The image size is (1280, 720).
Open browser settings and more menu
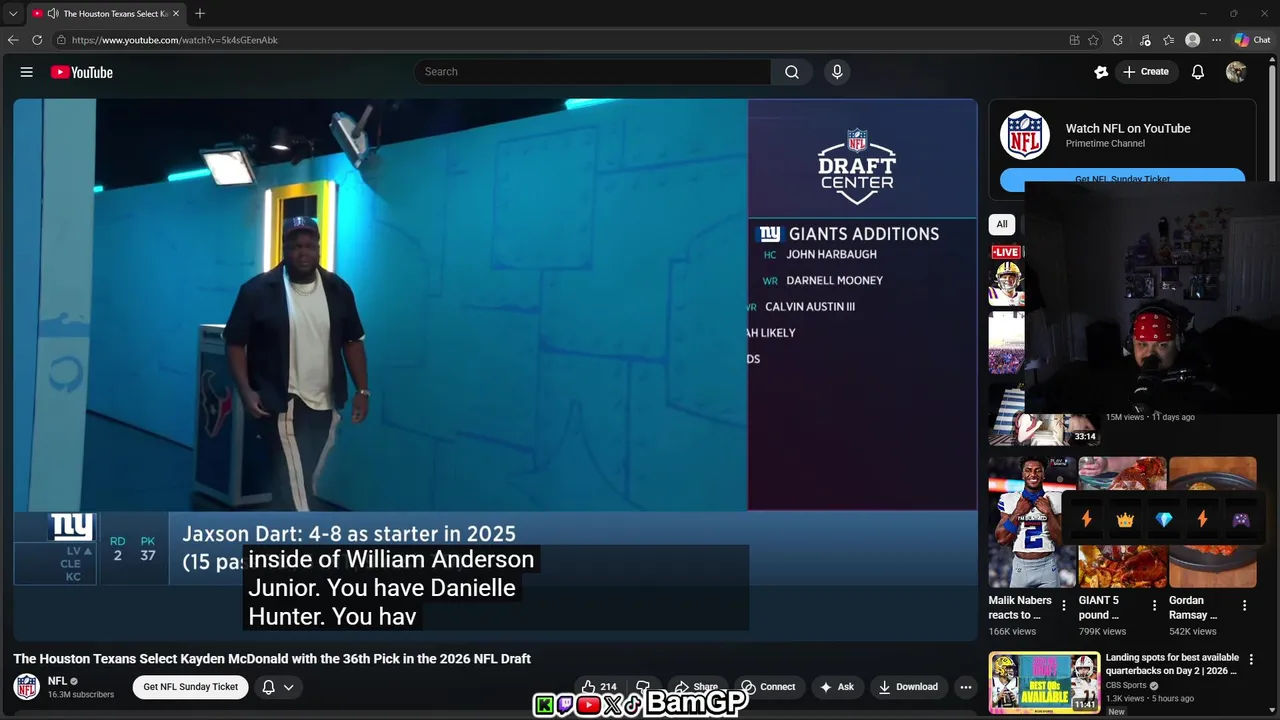pos(1216,40)
